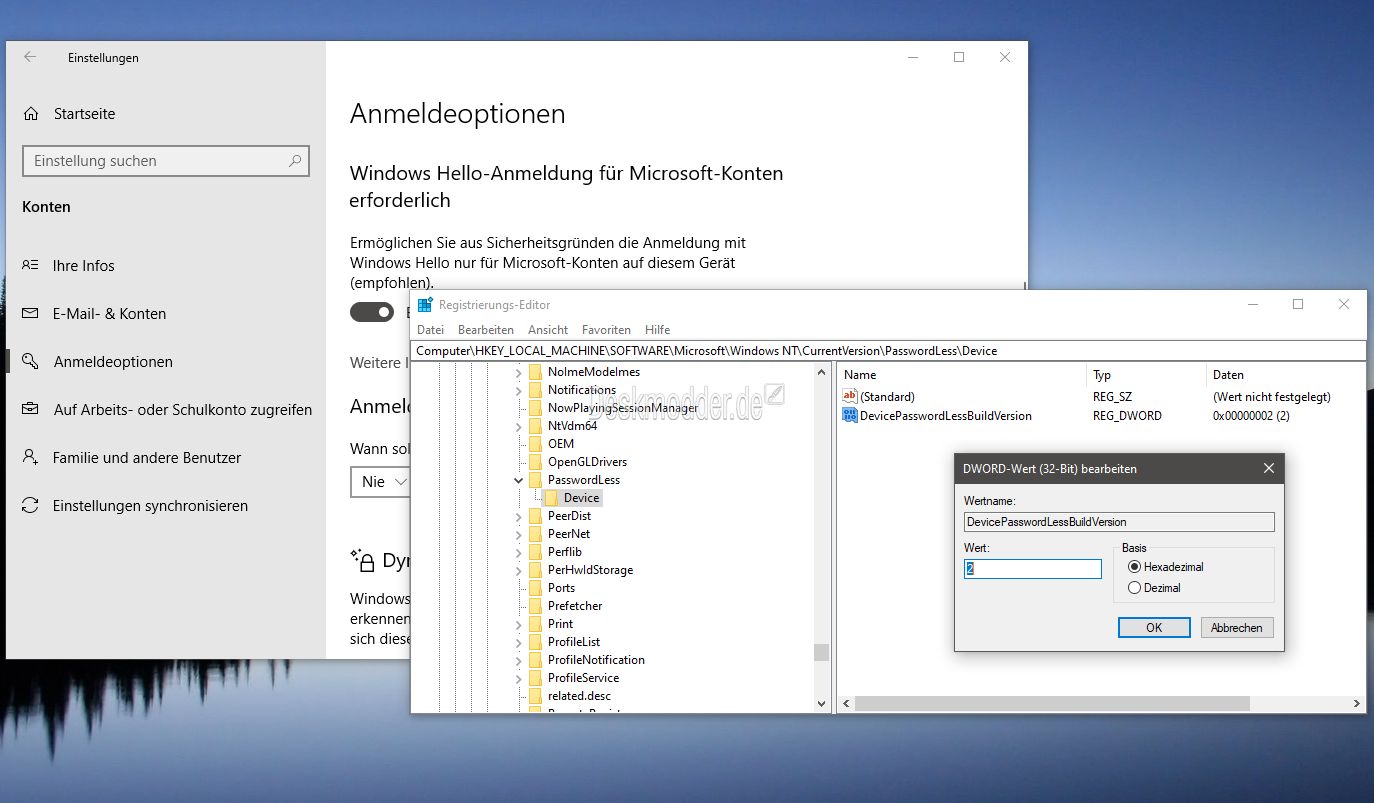This screenshot has width=1374, height=803.
Task: Click the Prefetcher folder icon
Action: coord(535,606)
